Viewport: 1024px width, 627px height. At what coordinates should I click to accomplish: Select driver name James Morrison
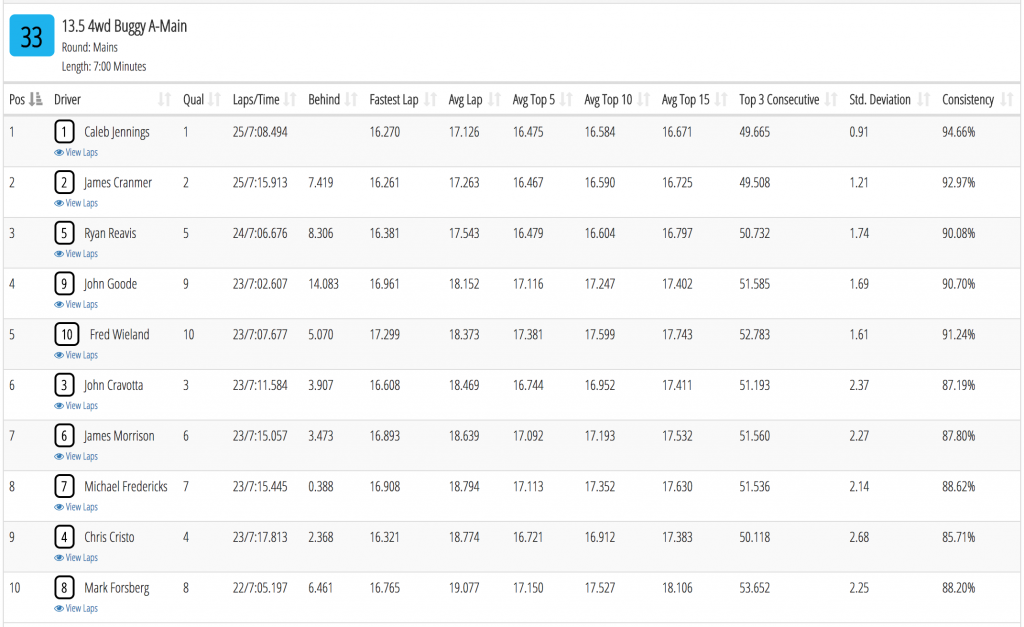119,436
